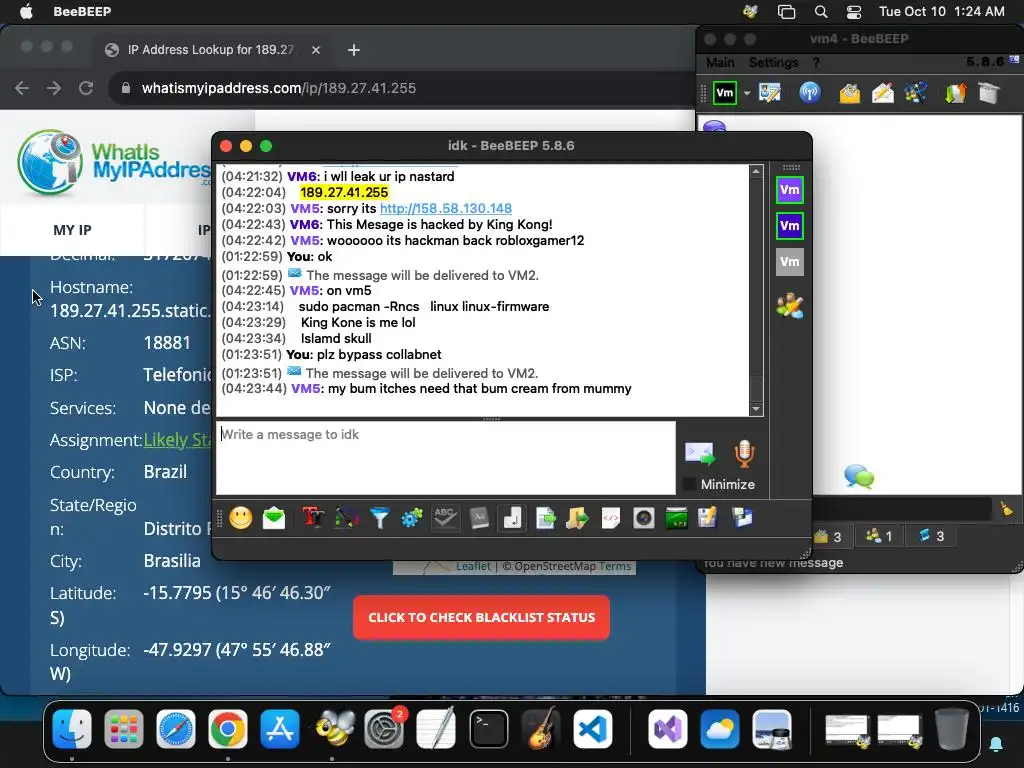Open chat settings blue gears icon
The image size is (1024, 768).
point(412,519)
